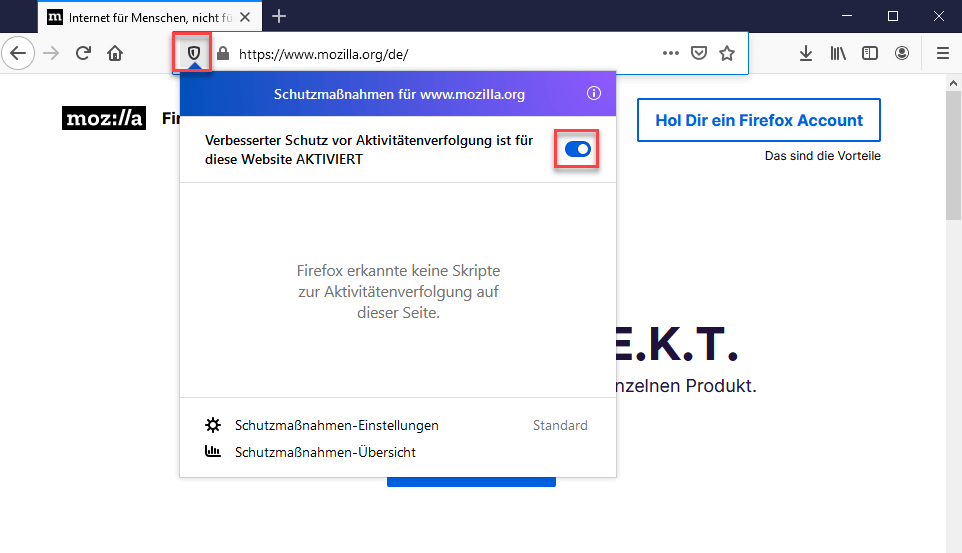Show site security lock information
The width and height of the screenshot is (962, 553).
tap(223, 53)
